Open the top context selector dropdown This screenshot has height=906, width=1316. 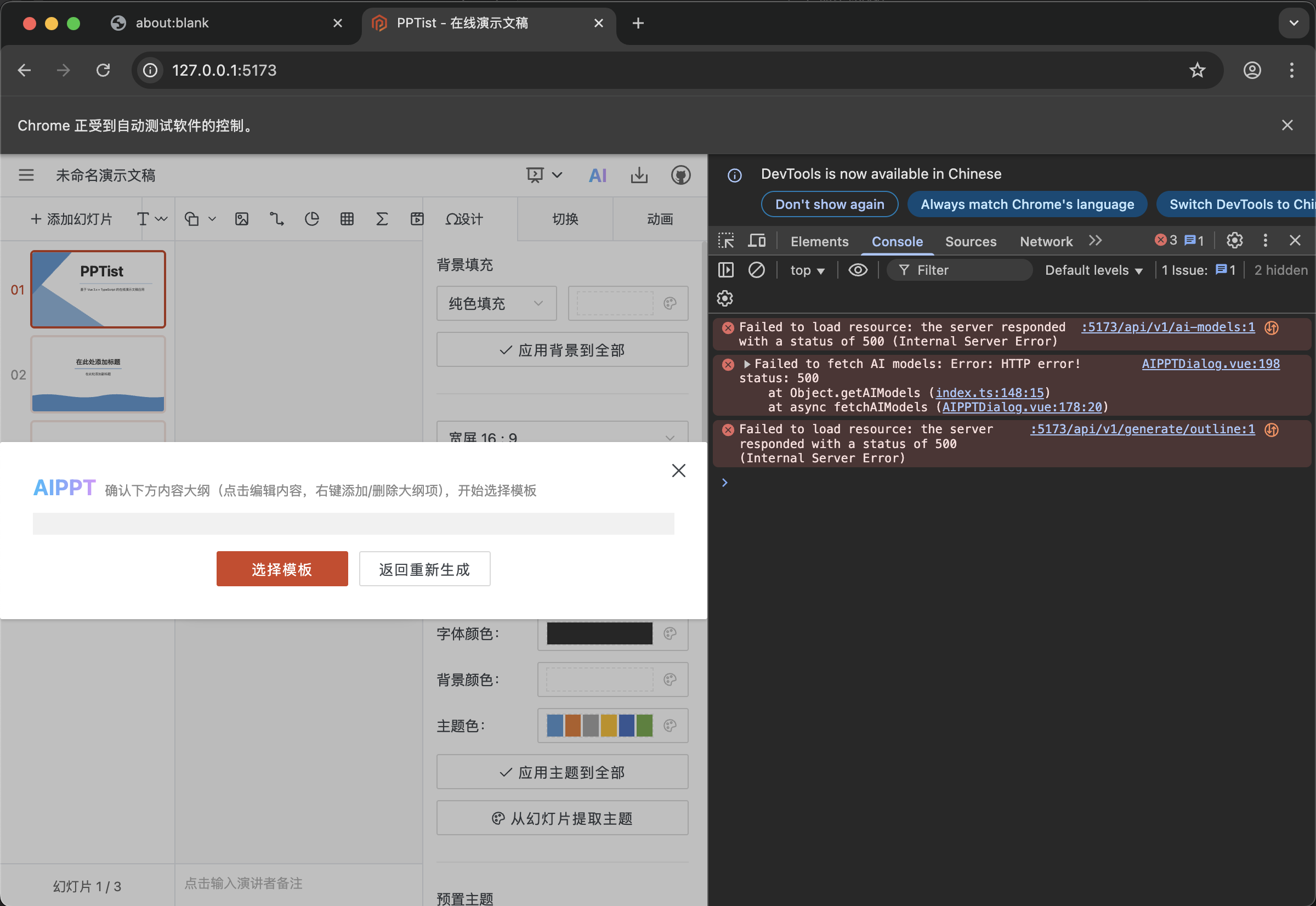click(x=807, y=271)
